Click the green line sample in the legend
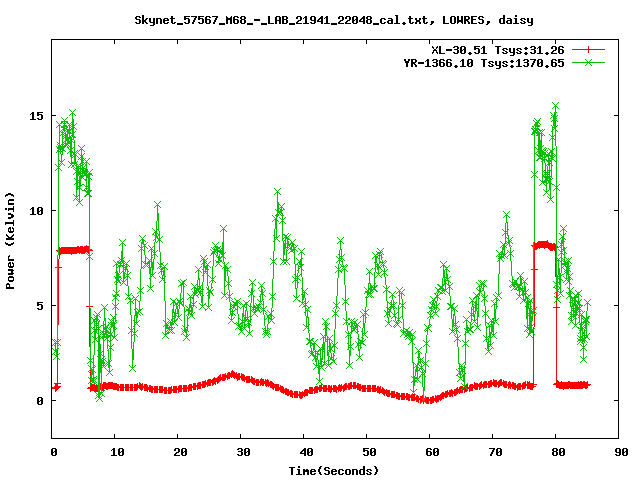 point(588,62)
